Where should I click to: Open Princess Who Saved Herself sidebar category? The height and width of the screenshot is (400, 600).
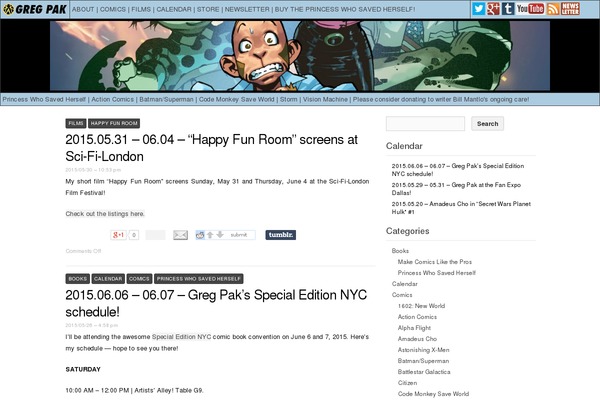coord(437,273)
